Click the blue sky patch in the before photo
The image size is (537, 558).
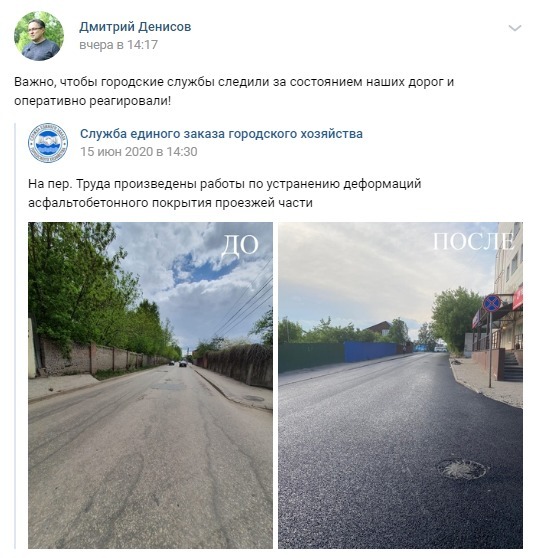pos(202,267)
